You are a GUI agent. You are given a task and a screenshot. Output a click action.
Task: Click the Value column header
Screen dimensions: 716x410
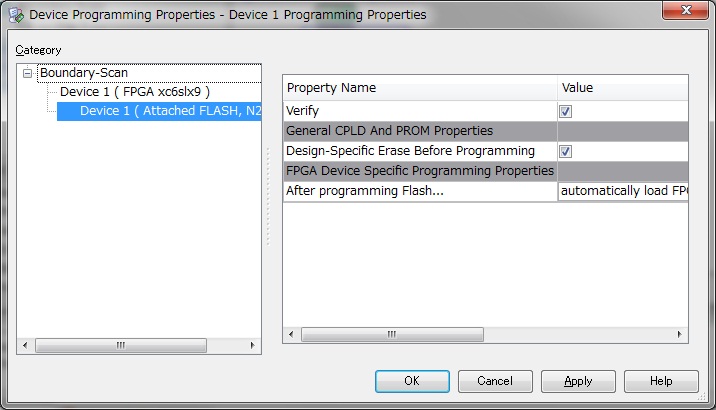pos(623,88)
